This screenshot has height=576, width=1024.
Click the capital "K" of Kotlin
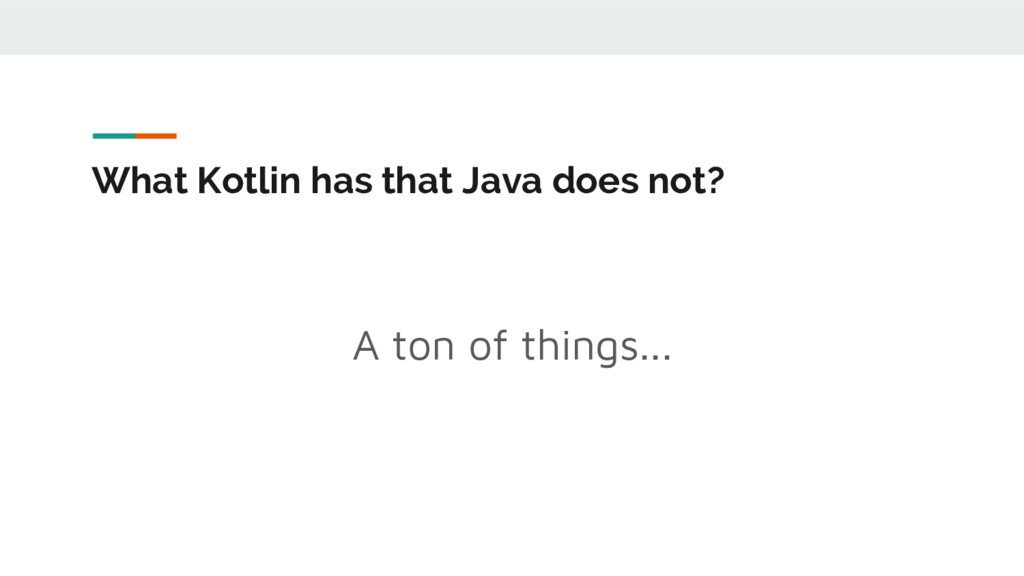pos(204,182)
